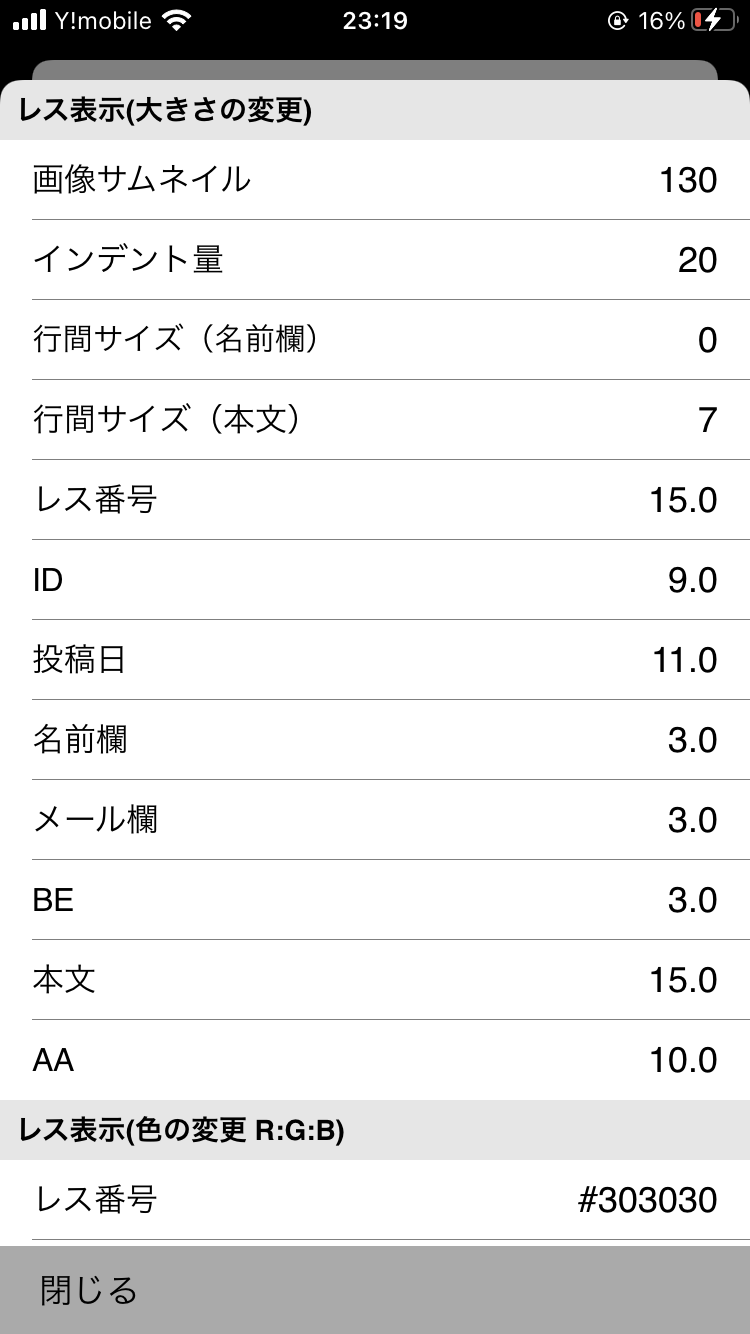The height and width of the screenshot is (1334, 750).
Task: Edit the レス番号 size value 15.0
Action: pos(683,500)
